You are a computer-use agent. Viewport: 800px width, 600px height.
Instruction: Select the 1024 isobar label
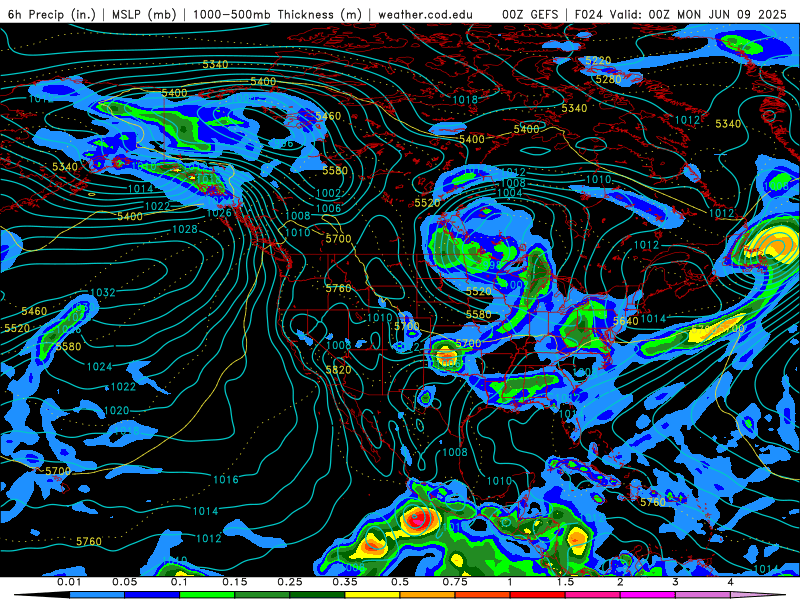click(x=99, y=366)
